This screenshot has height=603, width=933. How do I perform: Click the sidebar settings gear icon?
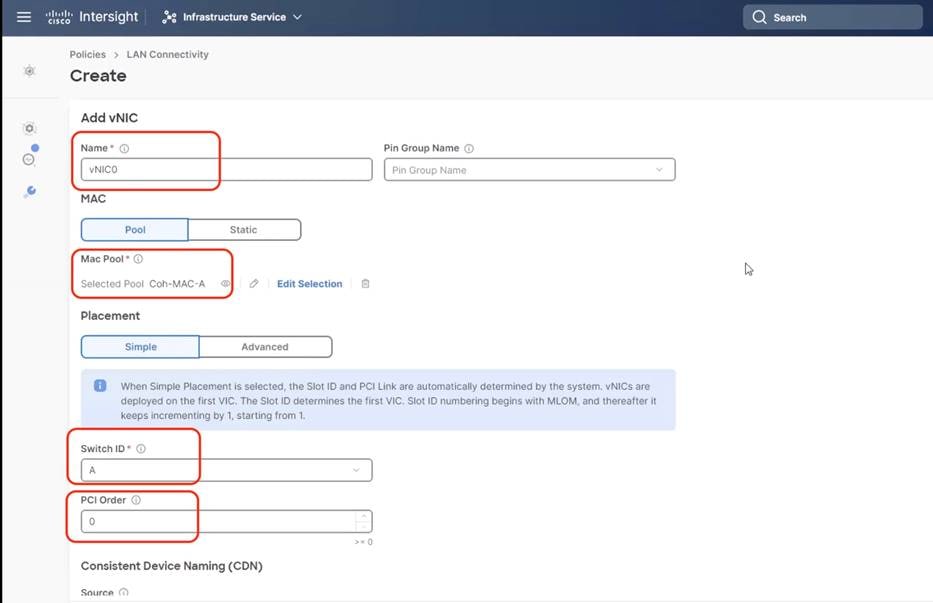tap(29, 128)
